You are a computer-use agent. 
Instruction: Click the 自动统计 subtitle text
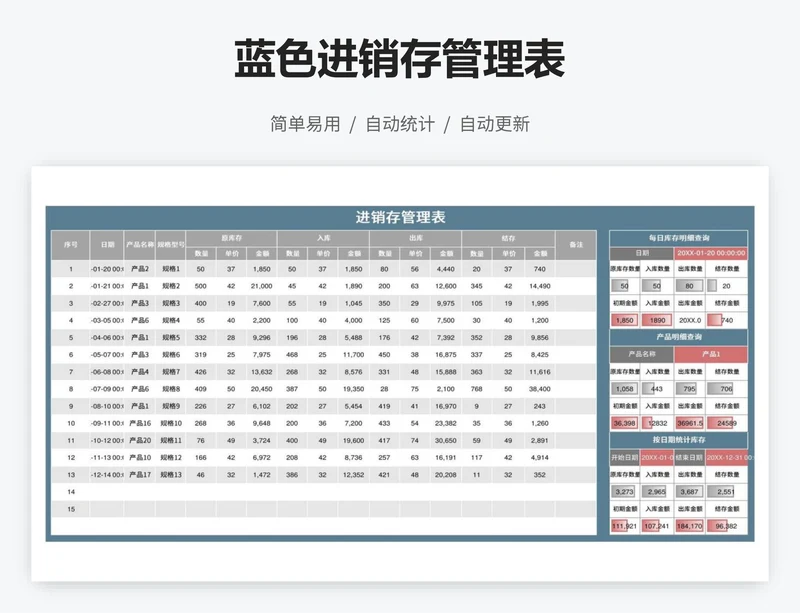(400, 124)
